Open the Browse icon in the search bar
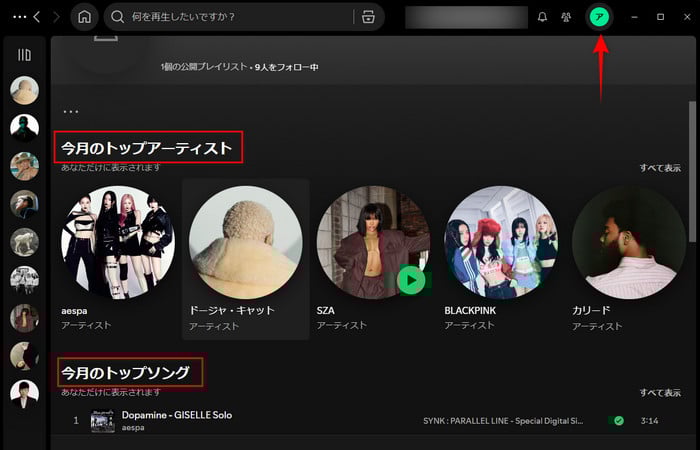This screenshot has width=700, height=450. pyautogui.click(x=368, y=17)
